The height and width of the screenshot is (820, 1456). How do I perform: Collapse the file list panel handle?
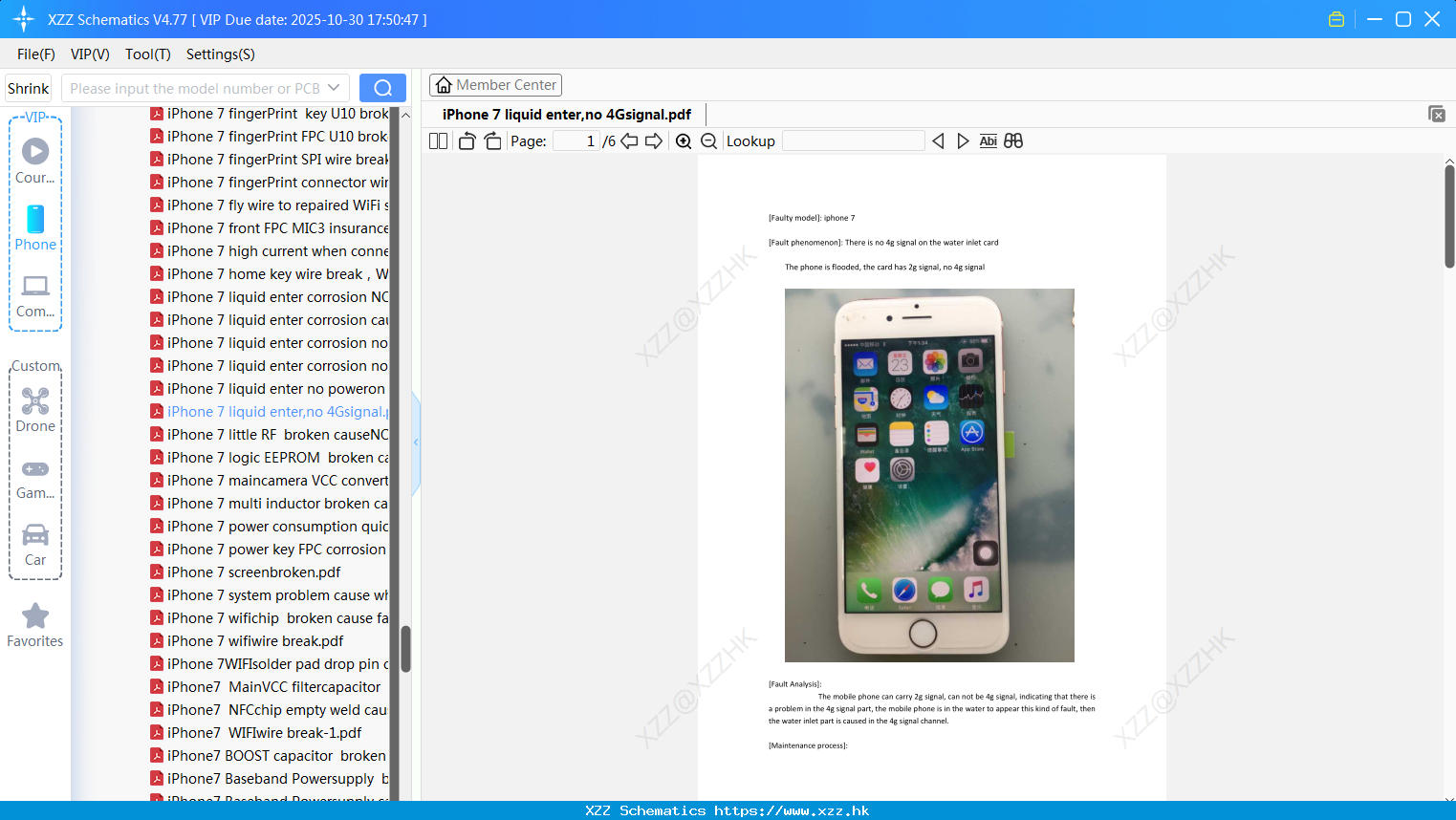coord(416,442)
